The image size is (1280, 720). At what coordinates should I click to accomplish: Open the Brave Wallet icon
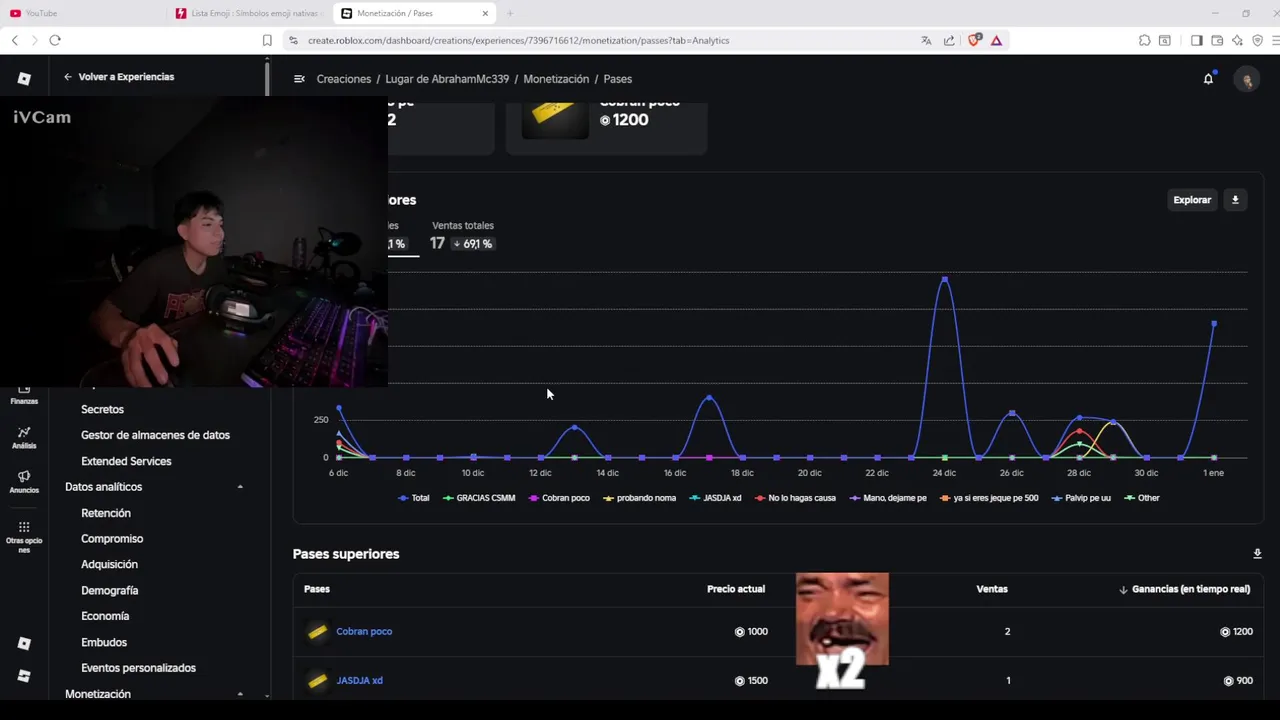pos(1217,40)
